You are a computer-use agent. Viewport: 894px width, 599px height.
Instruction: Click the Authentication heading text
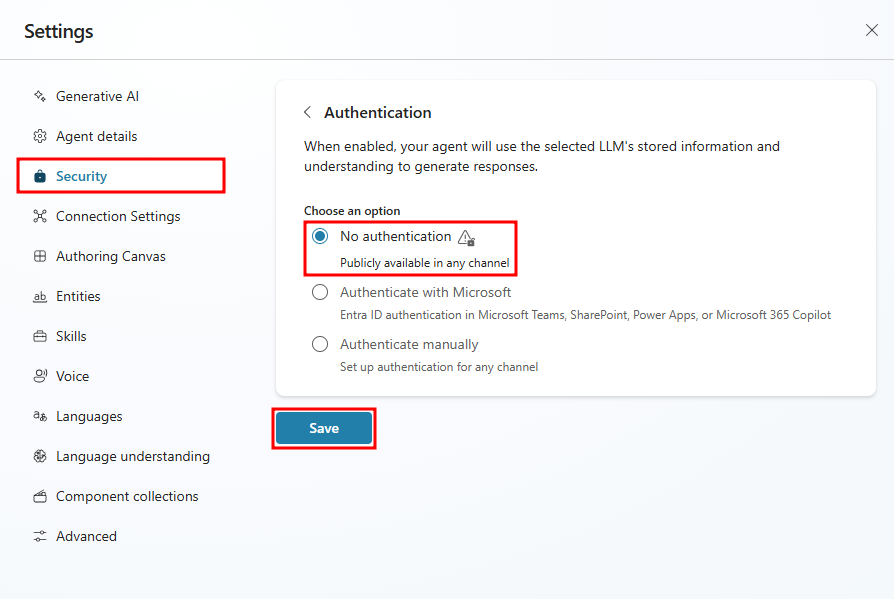point(377,112)
